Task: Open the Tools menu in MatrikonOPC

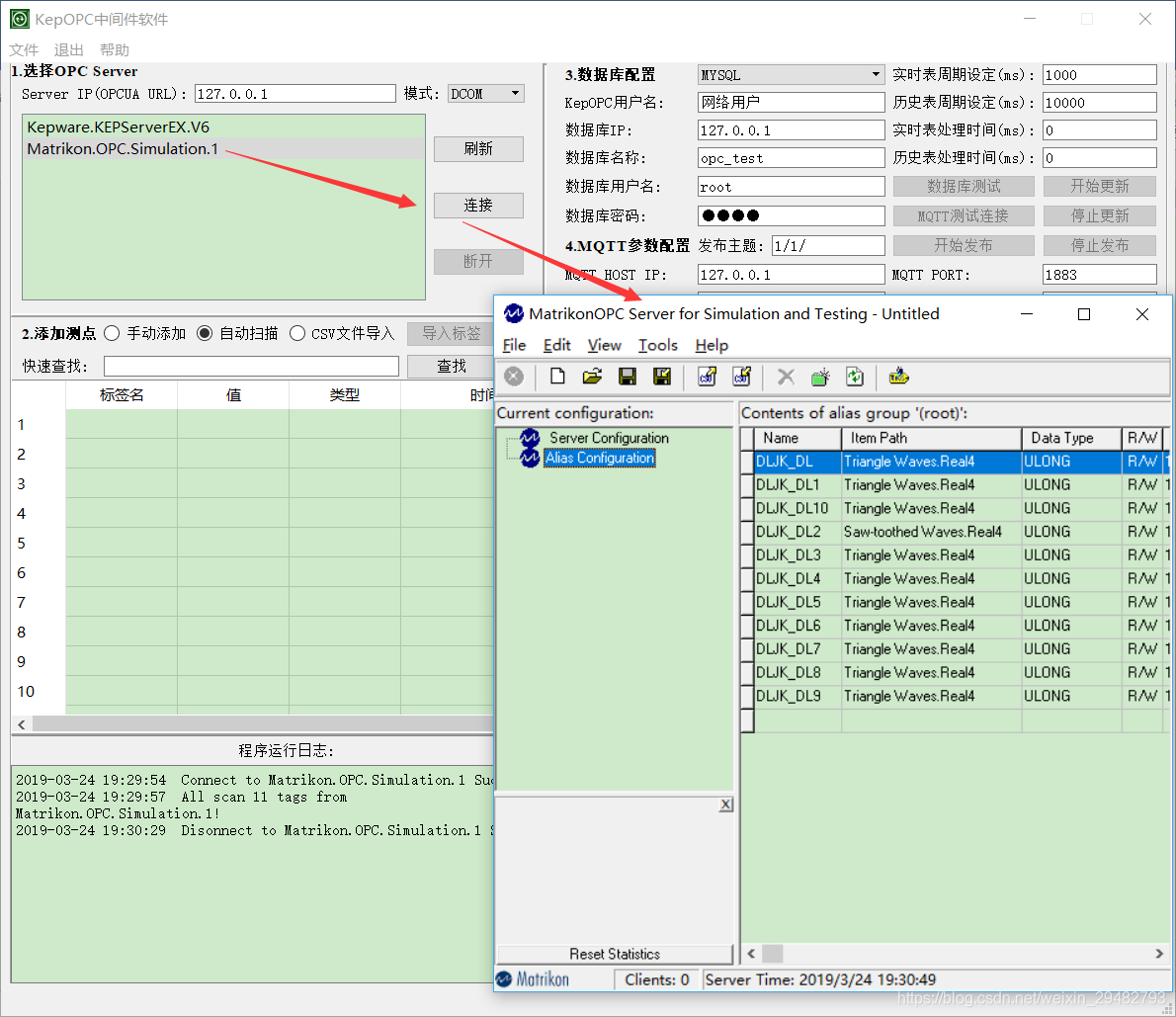Action: click(658, 345)
